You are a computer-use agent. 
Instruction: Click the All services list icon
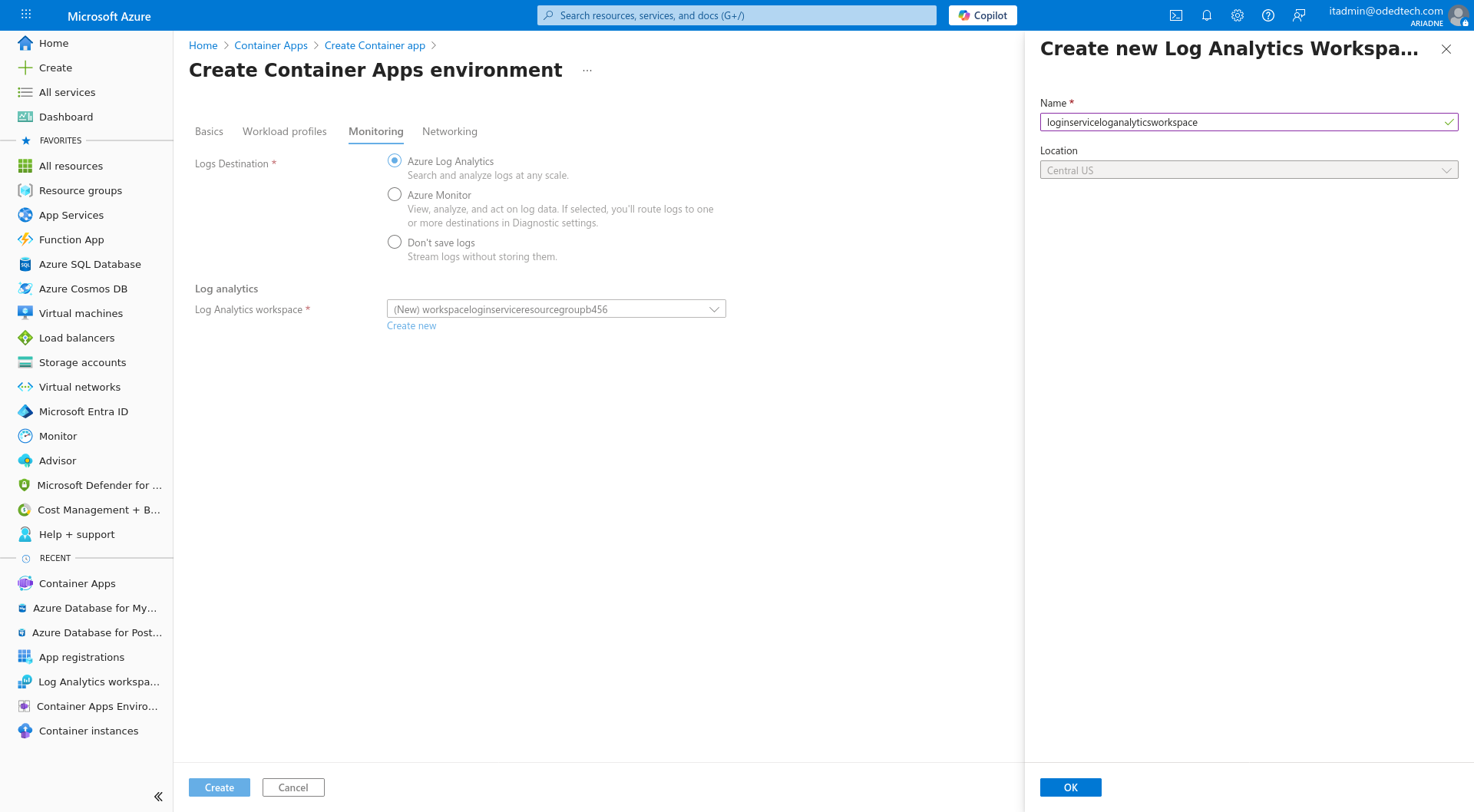click(25, 92)
